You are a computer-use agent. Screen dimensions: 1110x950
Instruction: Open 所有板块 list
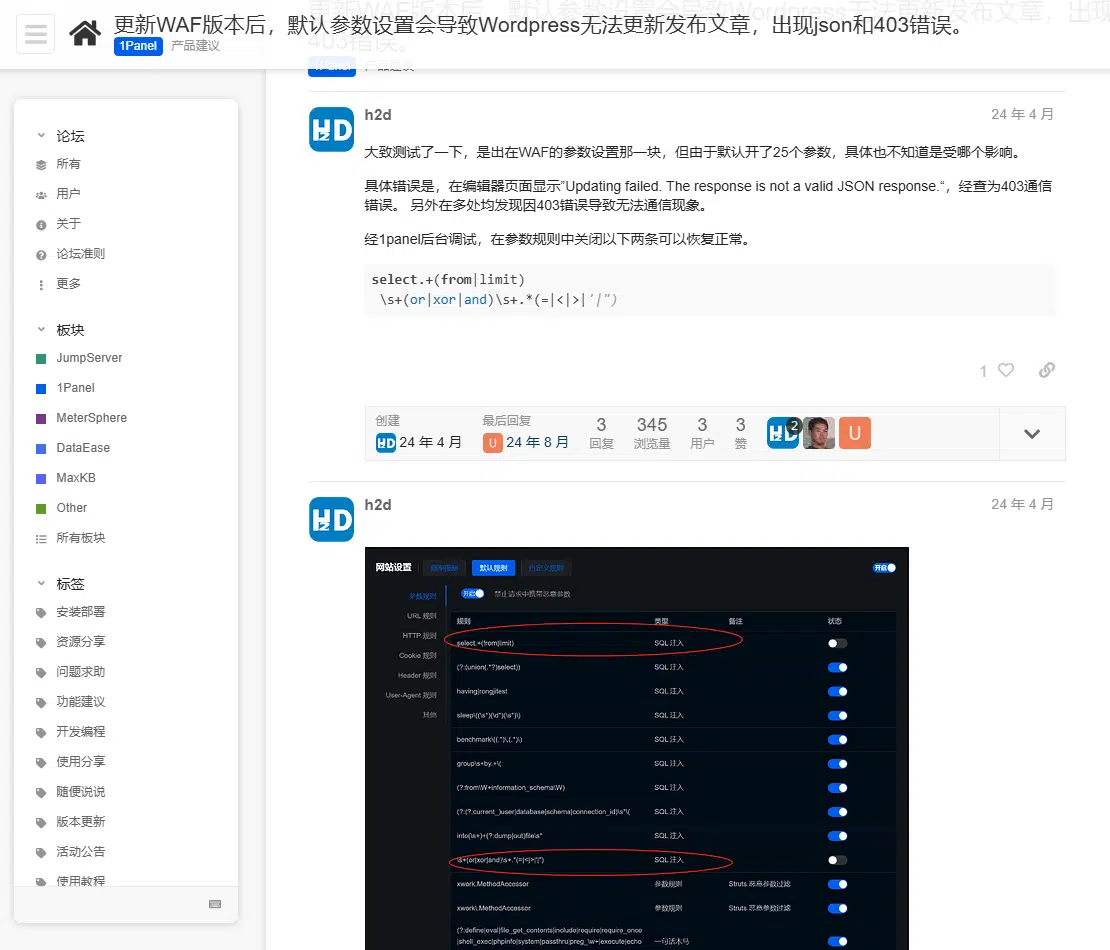(80, 538)
